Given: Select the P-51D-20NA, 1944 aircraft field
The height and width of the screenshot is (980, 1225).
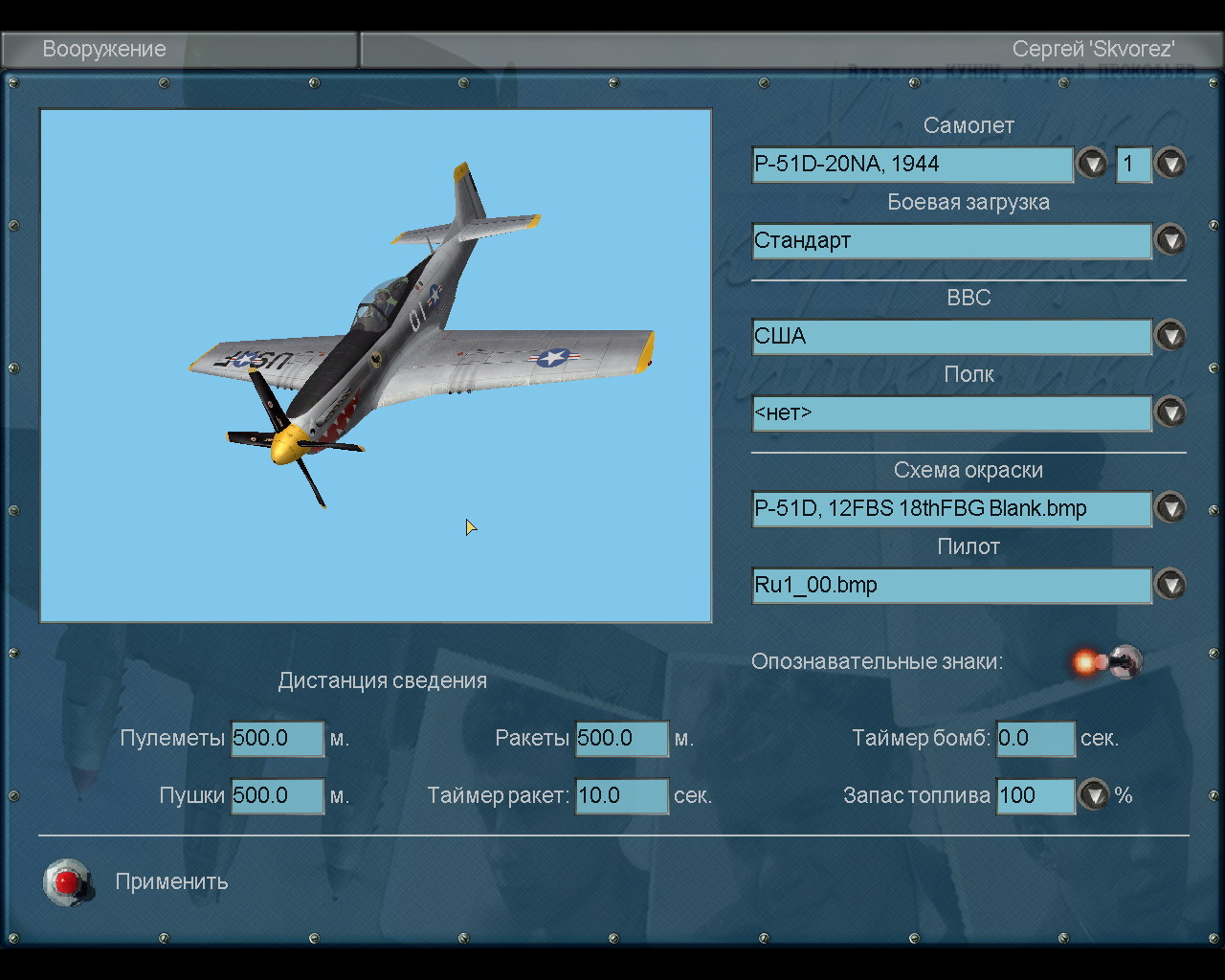Looking at the screenshot, I should click(x=912, y=164).
